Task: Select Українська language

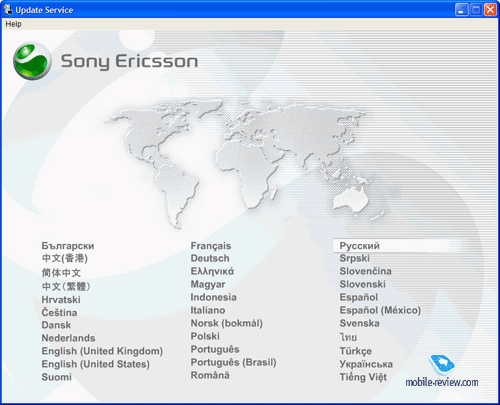Action: (x=366, y=364)
